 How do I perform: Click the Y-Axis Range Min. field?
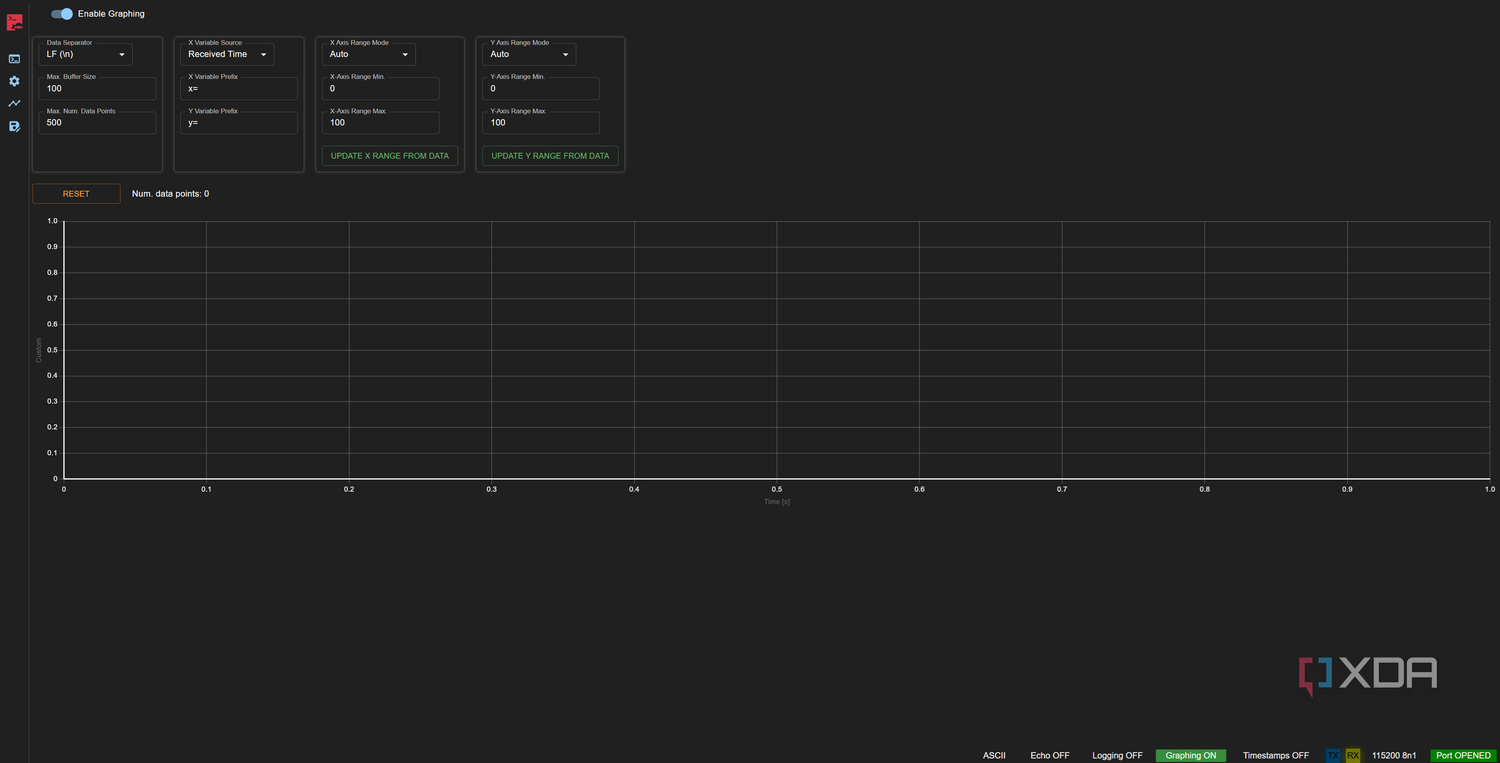pos(541,88)
